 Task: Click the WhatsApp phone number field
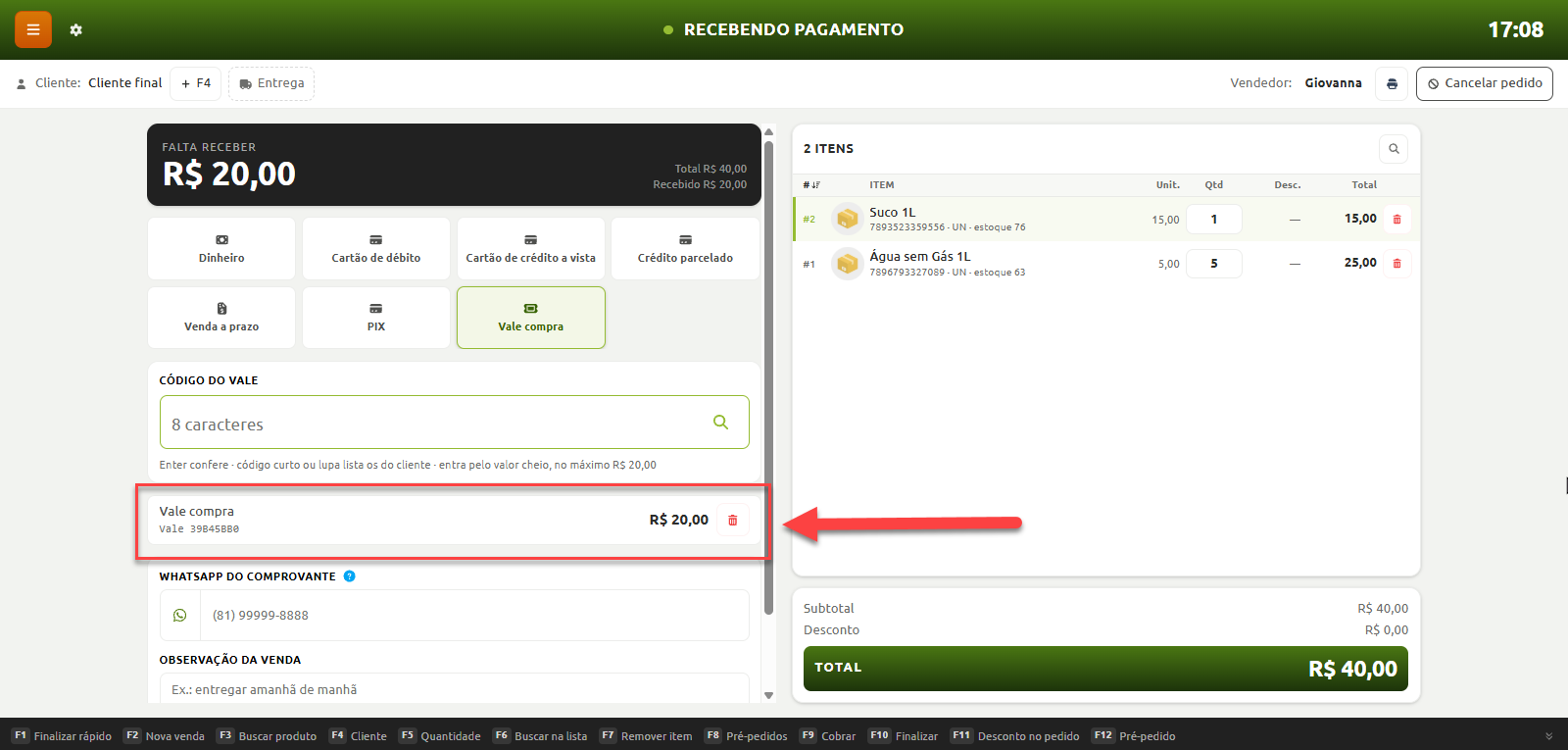point(474,616)
